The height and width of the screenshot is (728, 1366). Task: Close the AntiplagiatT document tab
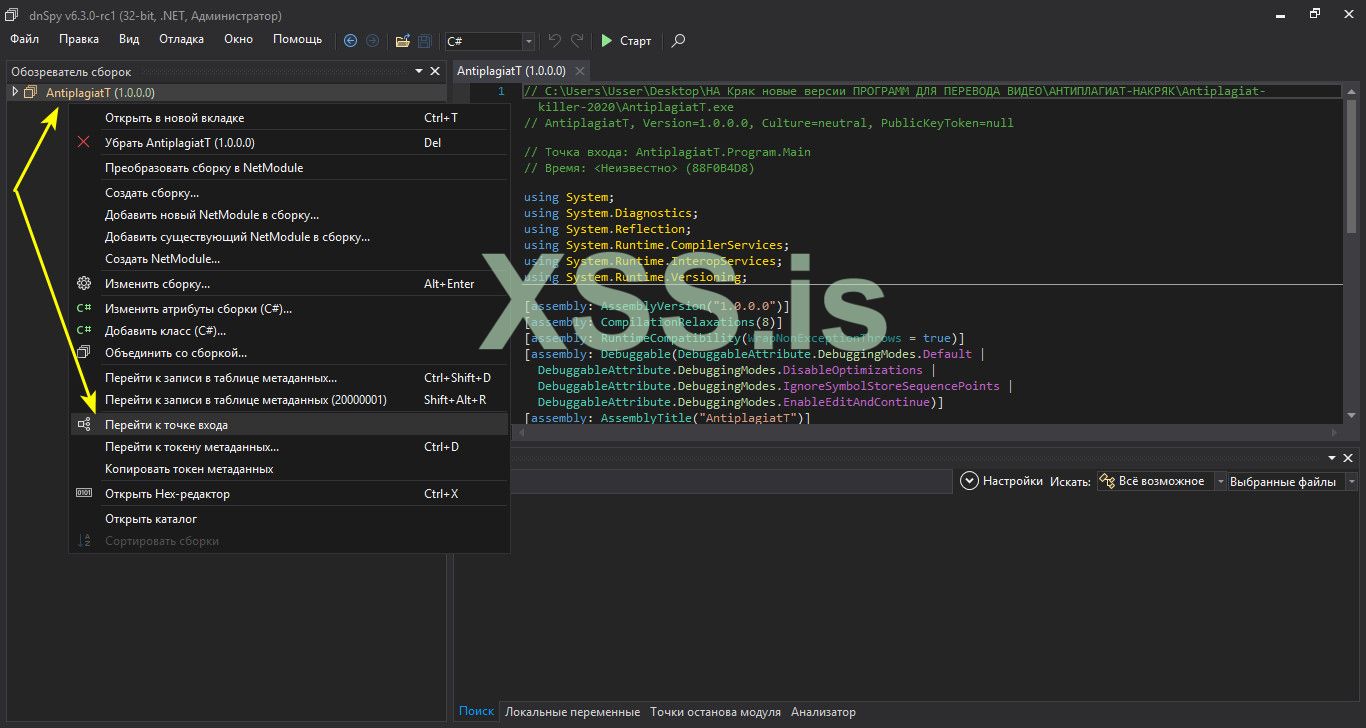pos(580,72)
